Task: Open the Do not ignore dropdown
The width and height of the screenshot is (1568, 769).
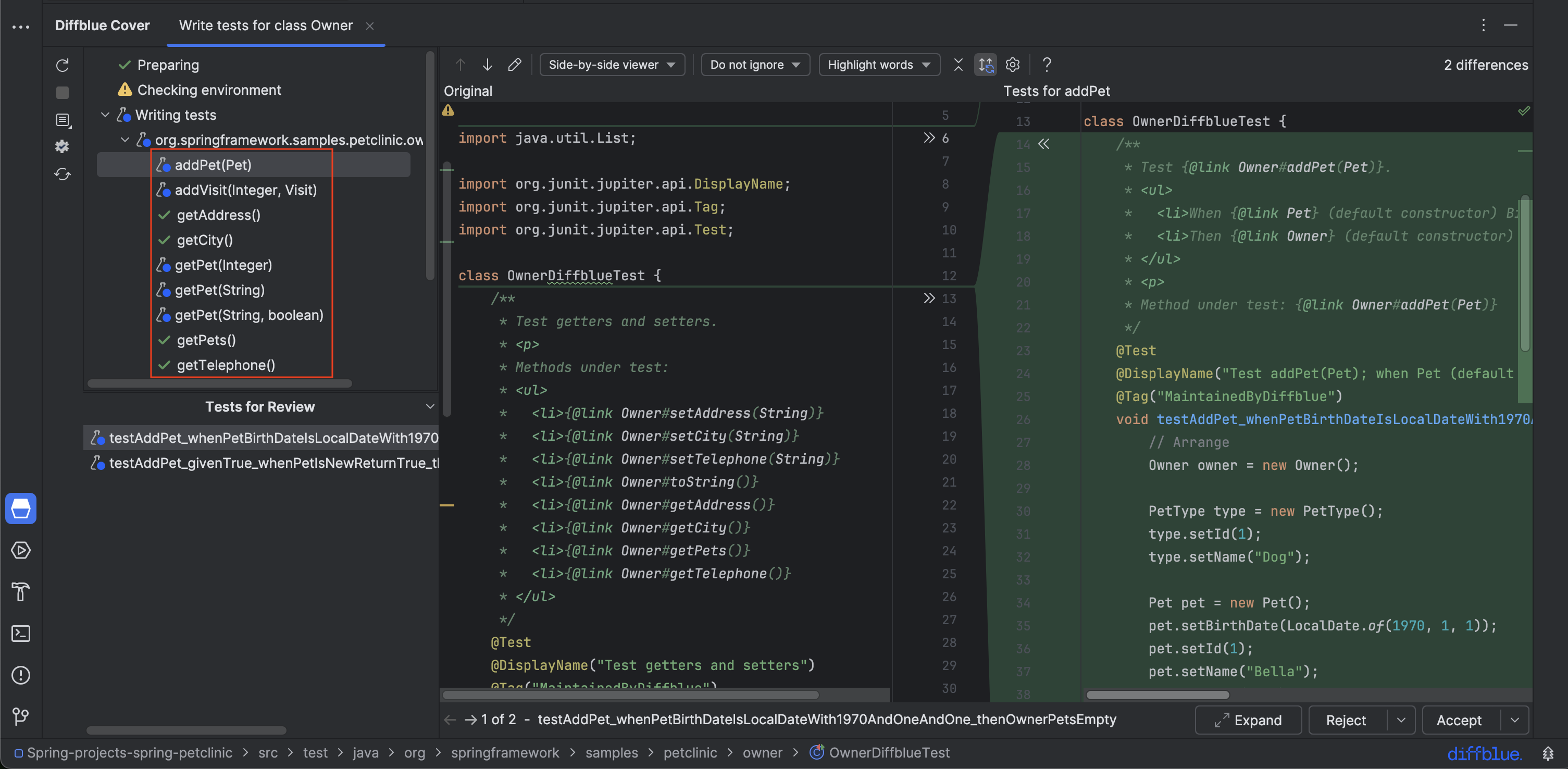Action: tap(755, 65)
